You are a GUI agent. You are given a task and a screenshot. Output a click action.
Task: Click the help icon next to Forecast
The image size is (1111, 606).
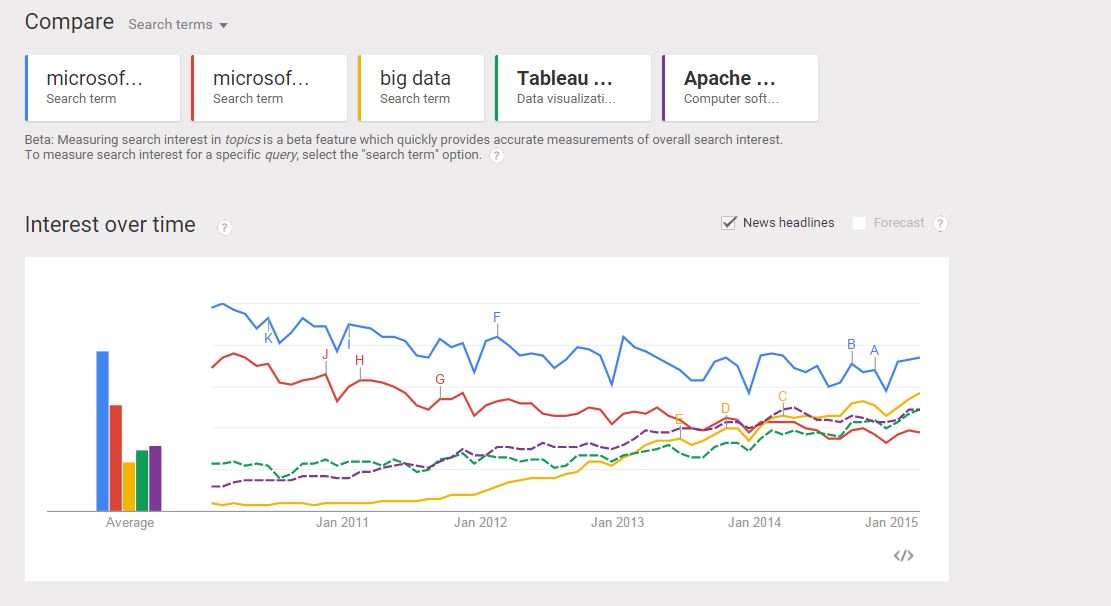click(940, 223)
